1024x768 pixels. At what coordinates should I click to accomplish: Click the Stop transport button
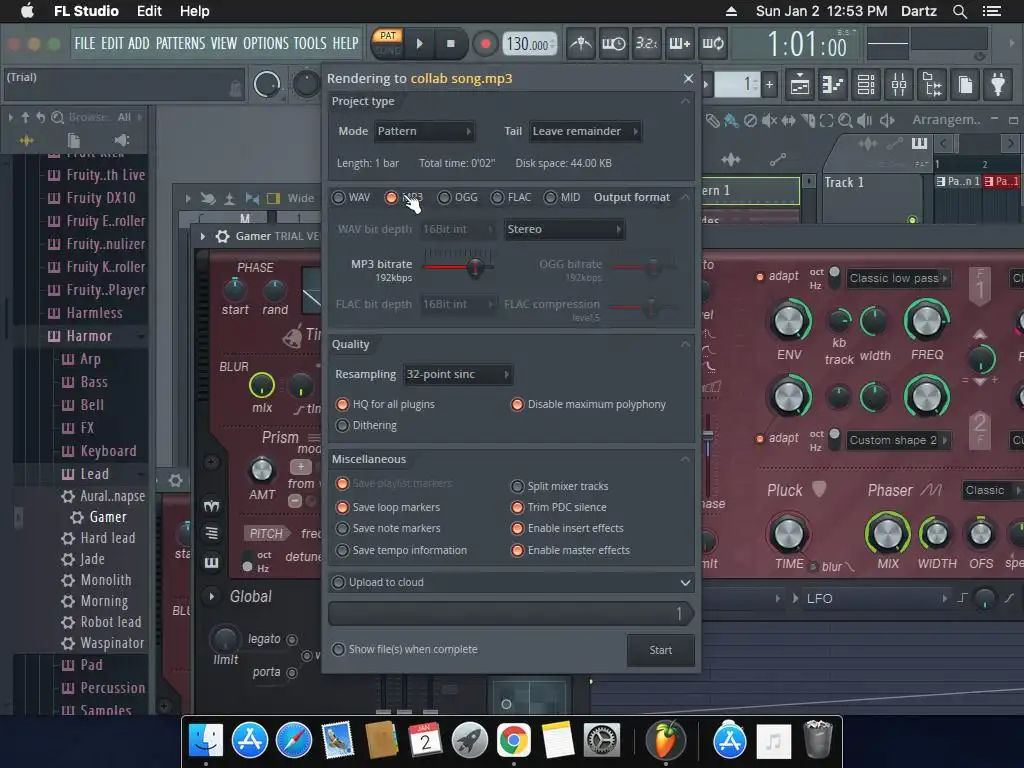(451, 44)
